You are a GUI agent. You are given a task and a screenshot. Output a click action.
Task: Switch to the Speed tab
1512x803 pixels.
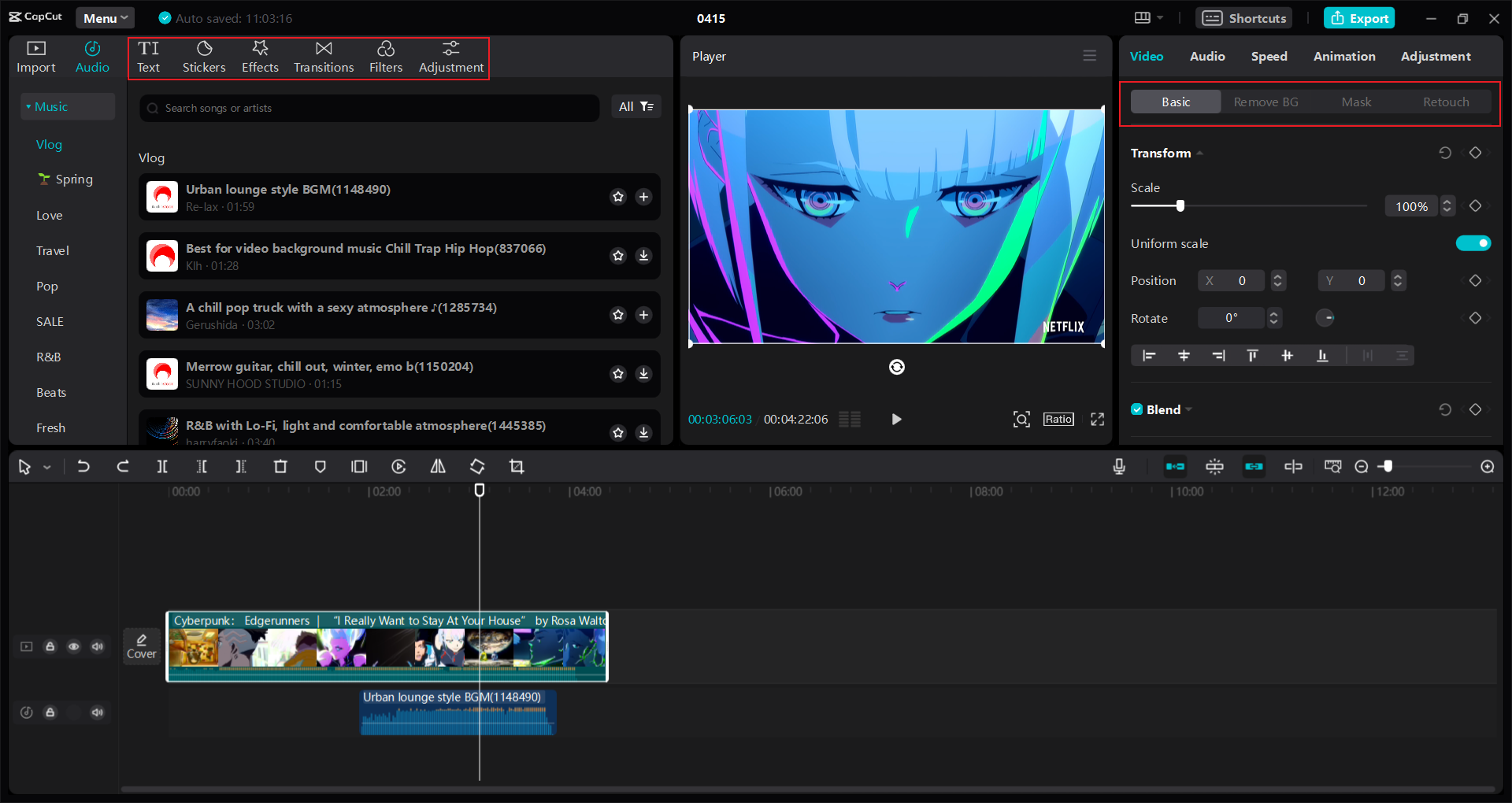coord(1269,57)
